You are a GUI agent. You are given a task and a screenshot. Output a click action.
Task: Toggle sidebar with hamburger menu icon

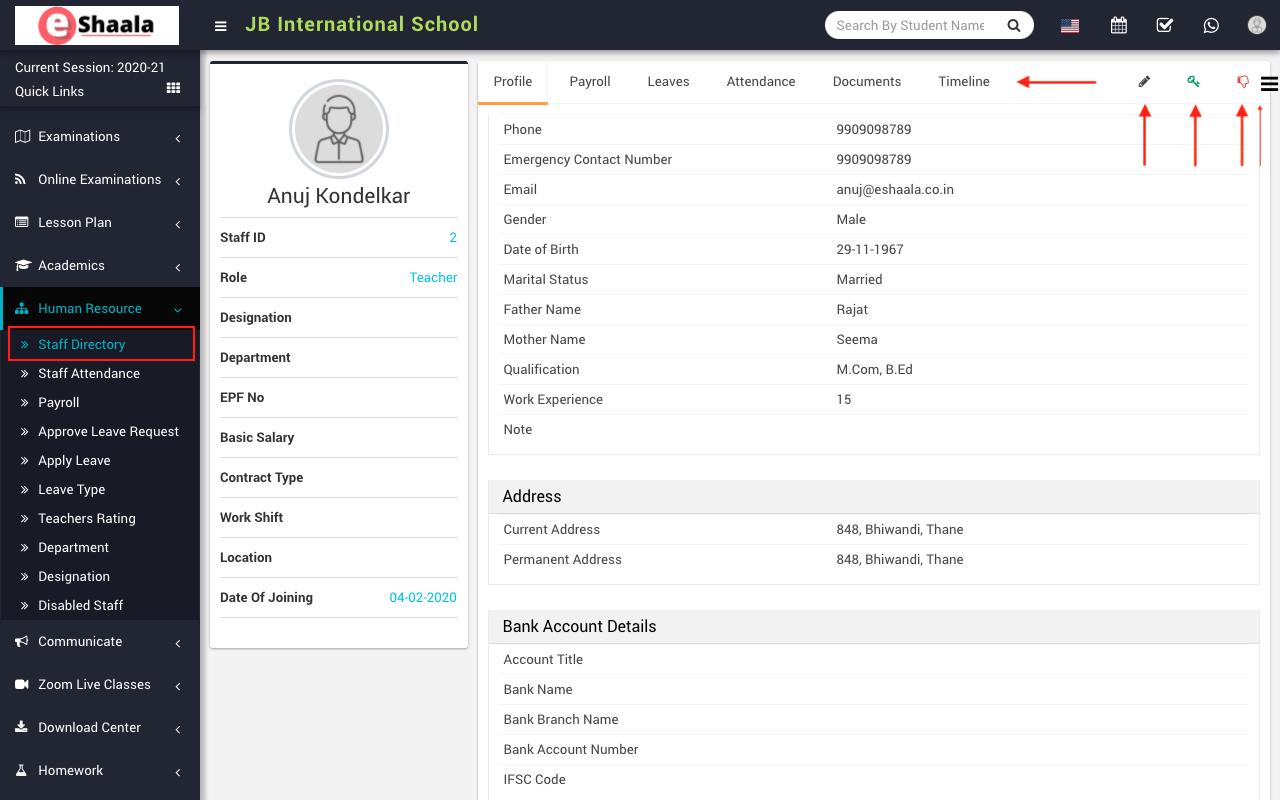click(x=221, y=26)
